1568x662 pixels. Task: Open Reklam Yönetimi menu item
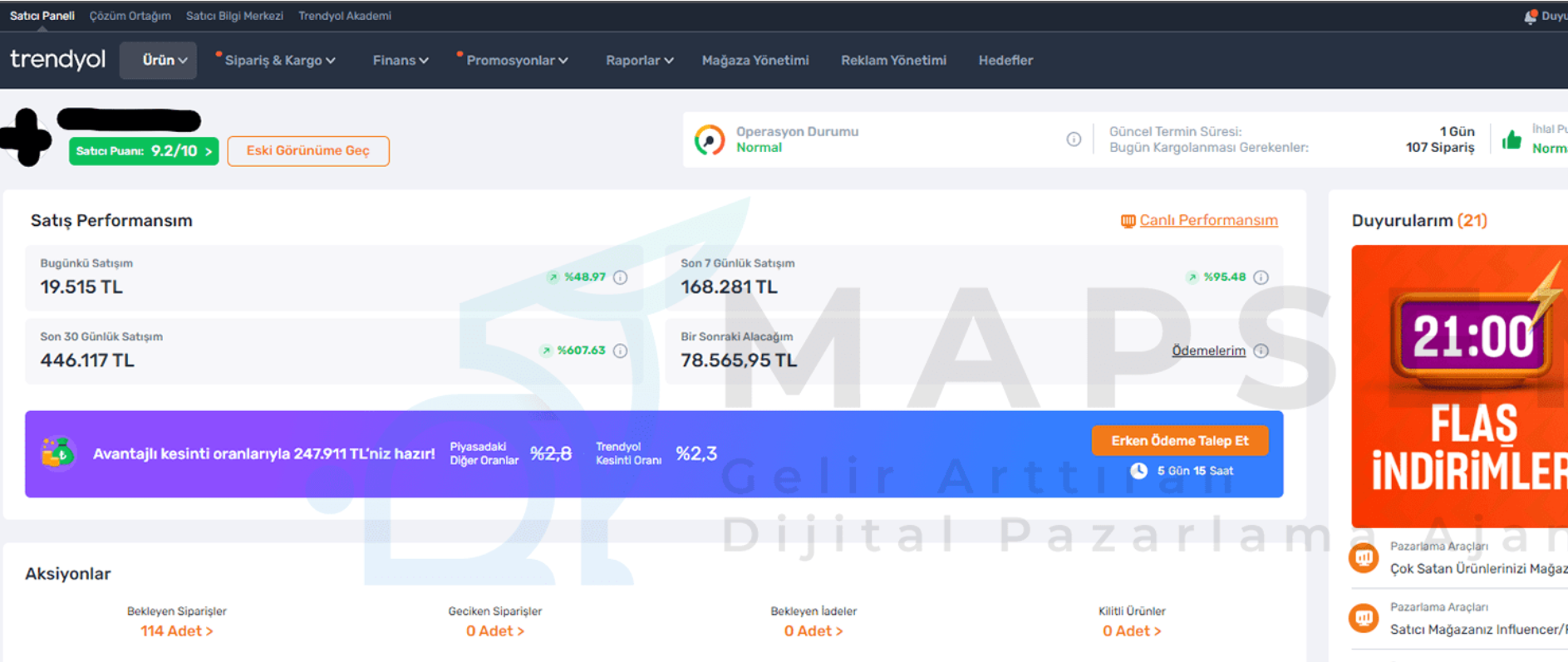(x=893, y=61)
